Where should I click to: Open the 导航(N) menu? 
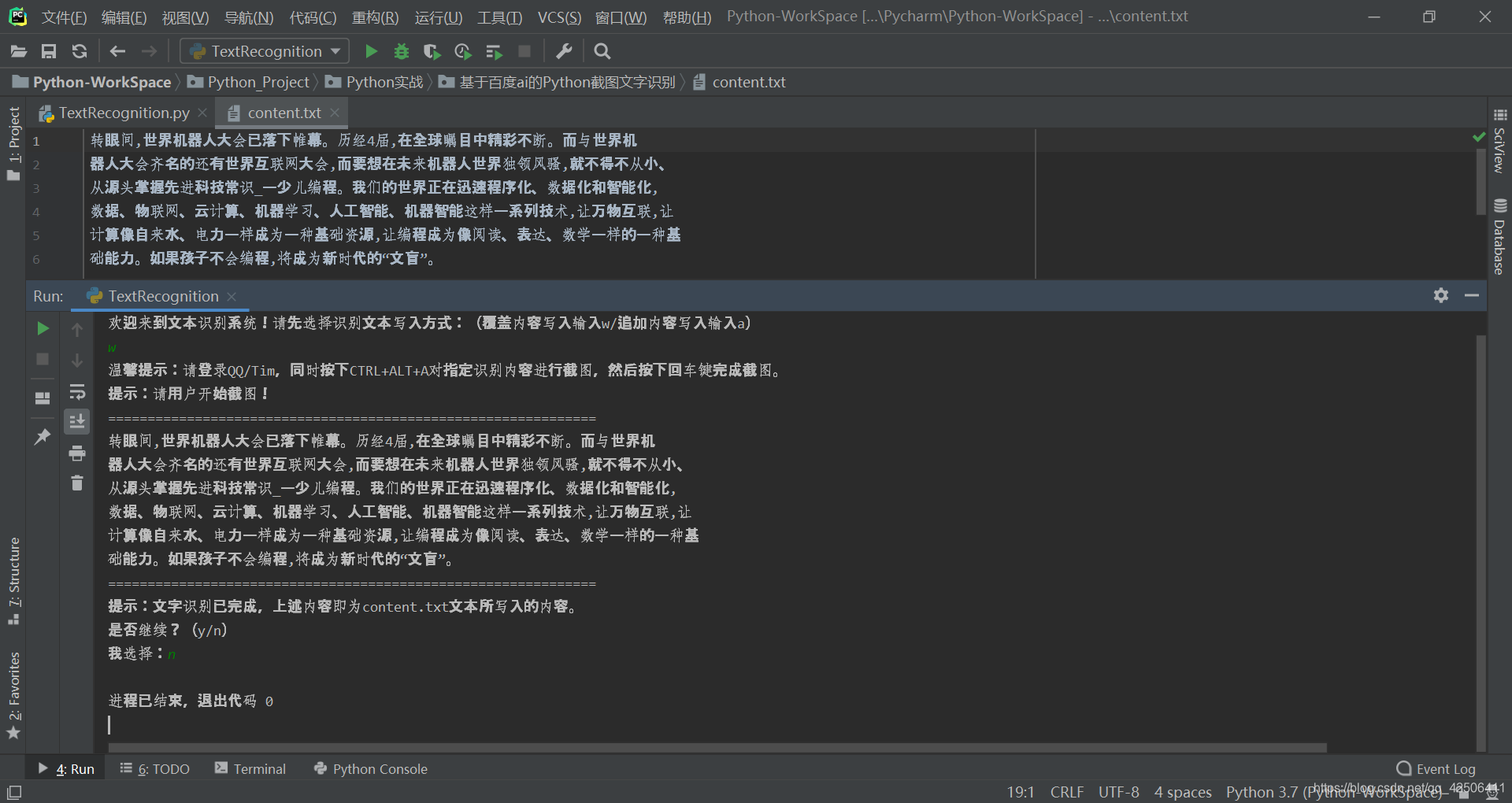point(249,17)
